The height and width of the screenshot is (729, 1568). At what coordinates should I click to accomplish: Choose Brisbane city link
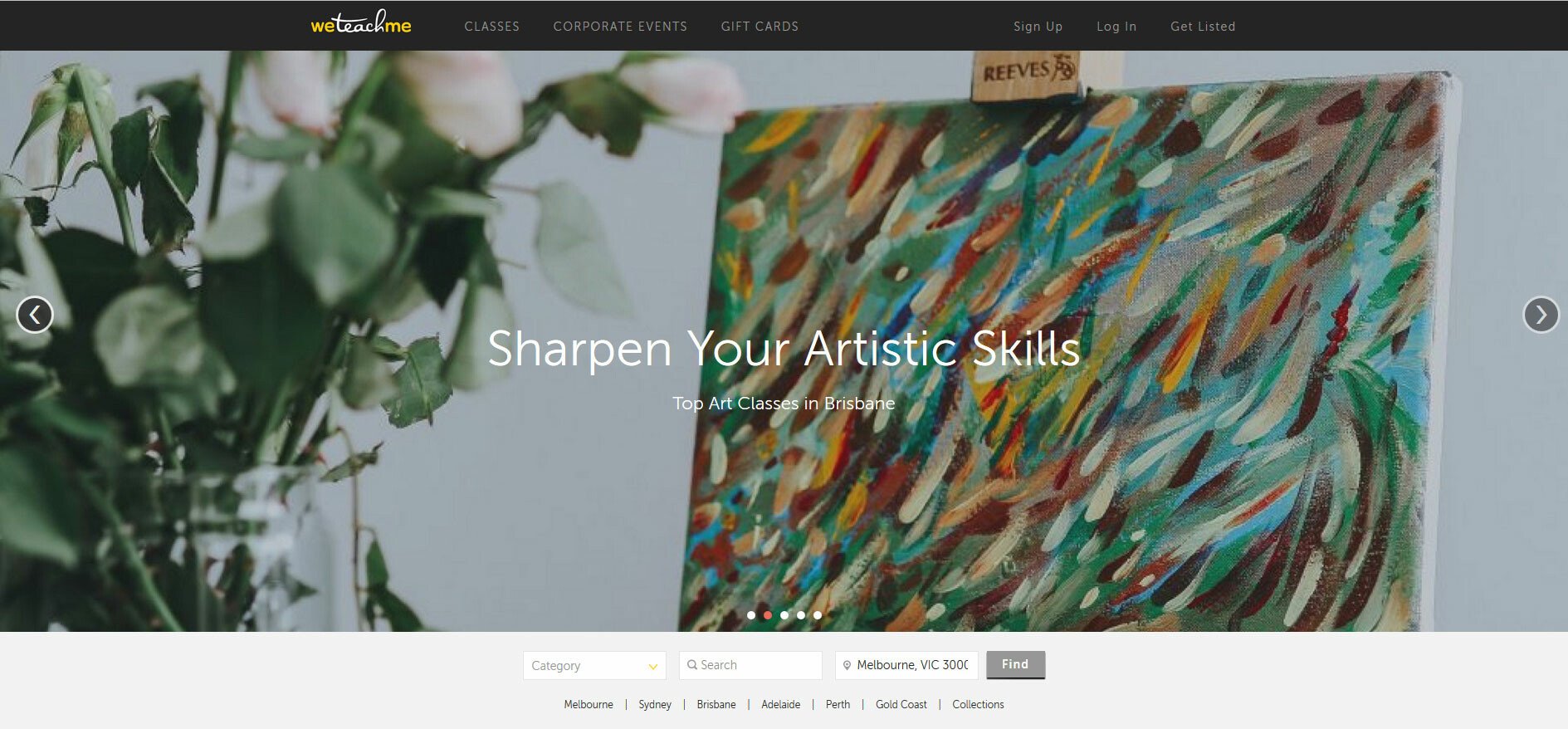coord(716,704)
